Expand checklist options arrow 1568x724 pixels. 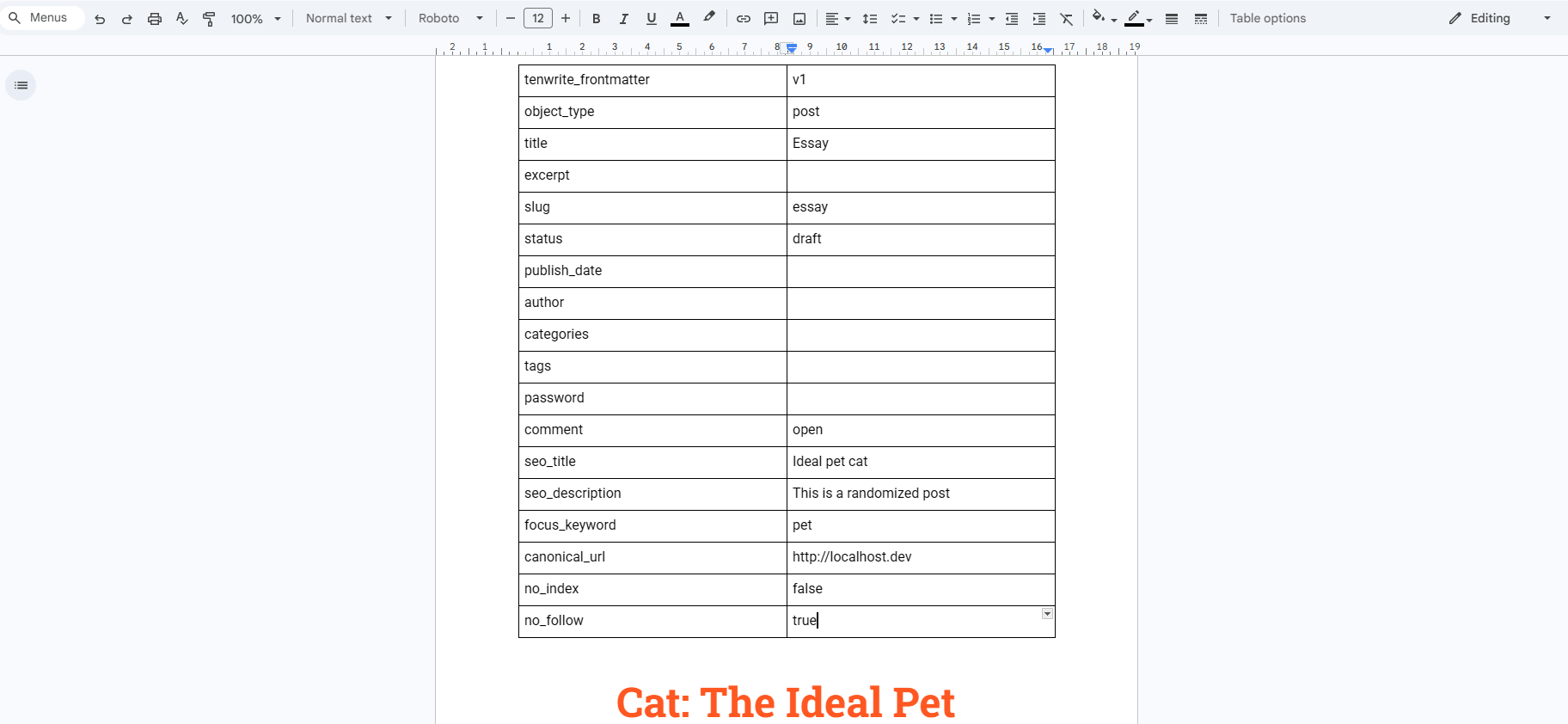click(x=916, y=18)
